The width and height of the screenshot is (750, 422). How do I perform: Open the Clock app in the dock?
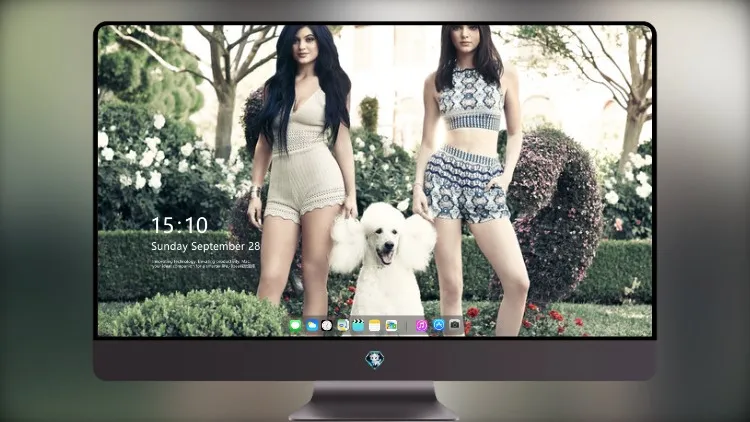(x=327, y=326)
